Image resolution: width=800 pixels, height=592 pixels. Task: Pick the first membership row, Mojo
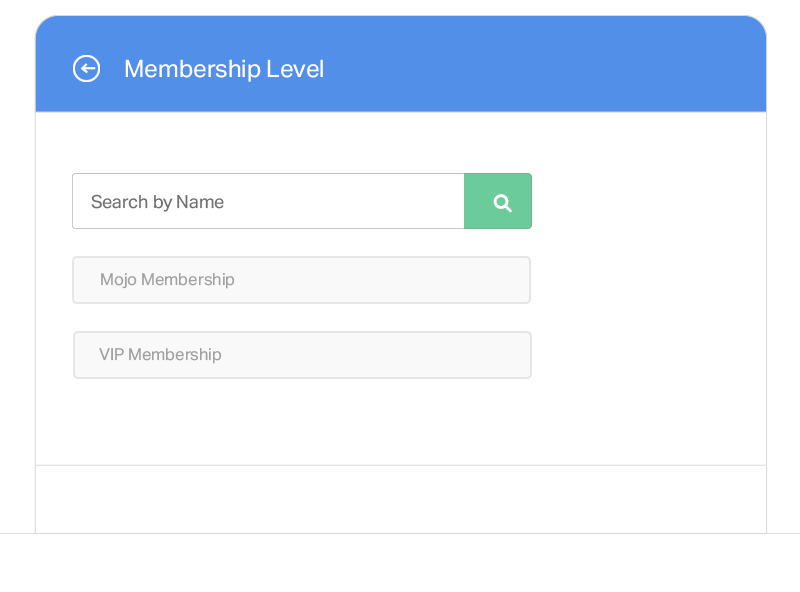click(302, 280)
